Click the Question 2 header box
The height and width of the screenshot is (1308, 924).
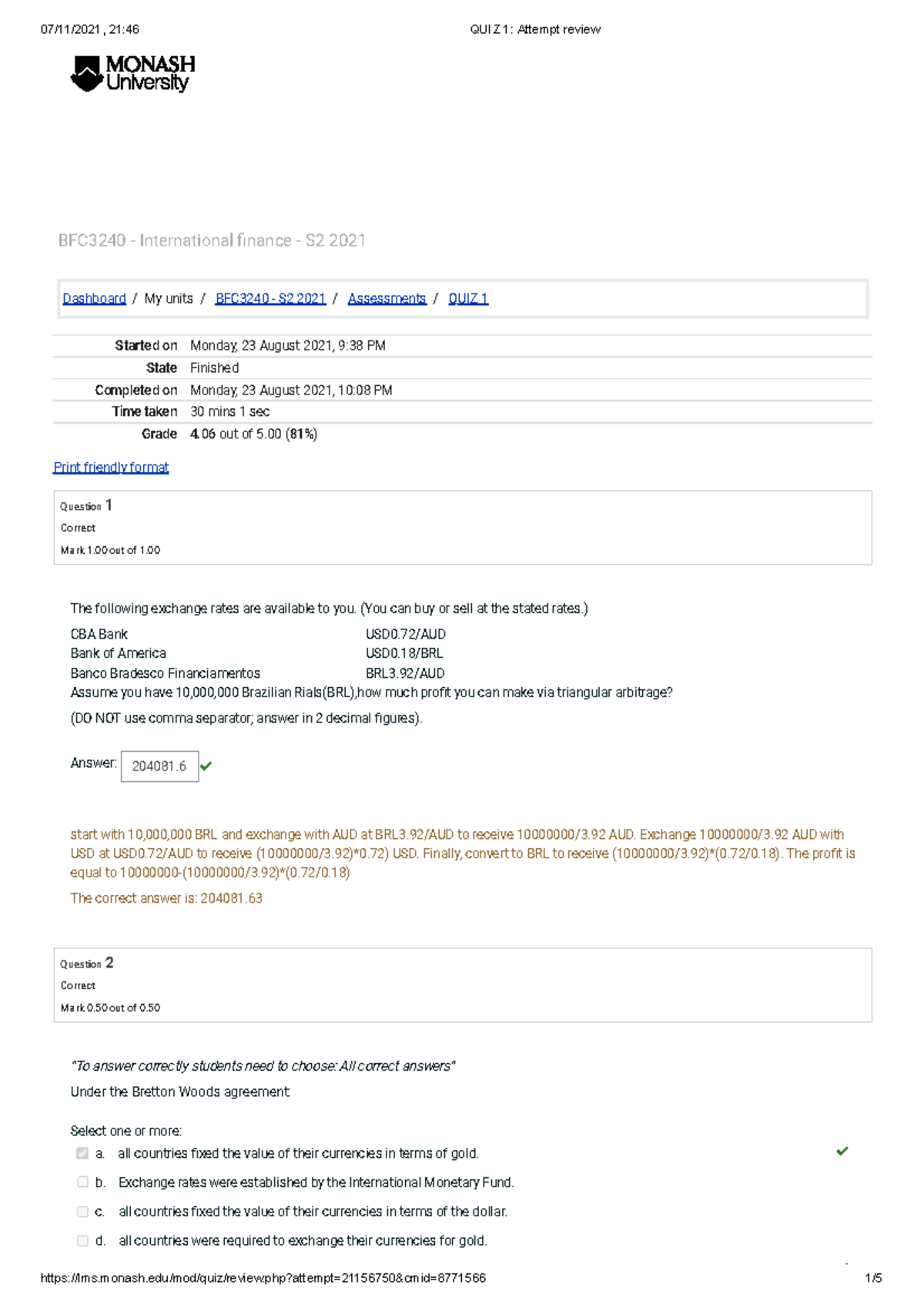[462, 985]
